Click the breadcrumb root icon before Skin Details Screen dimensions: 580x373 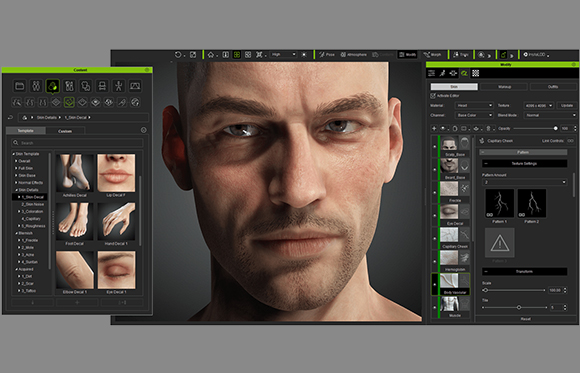click(25, 118)
